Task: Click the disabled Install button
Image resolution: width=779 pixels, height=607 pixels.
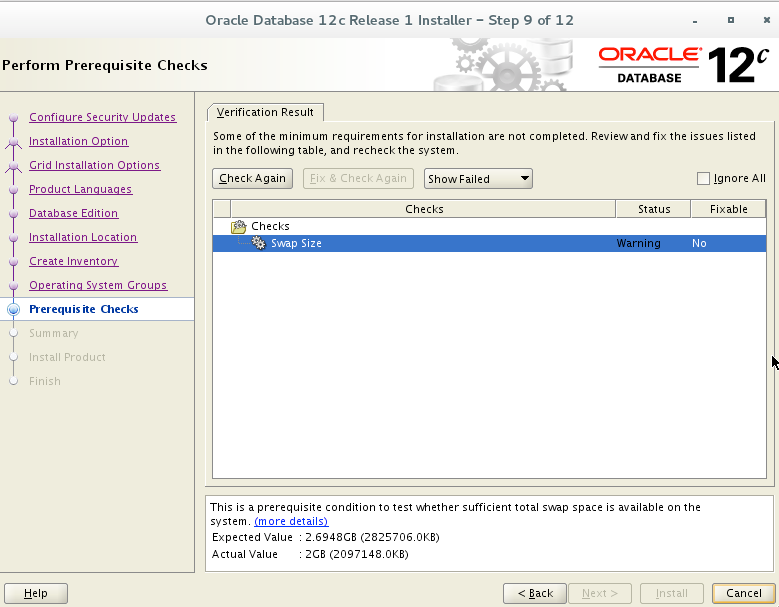Action: coord(672,593)
